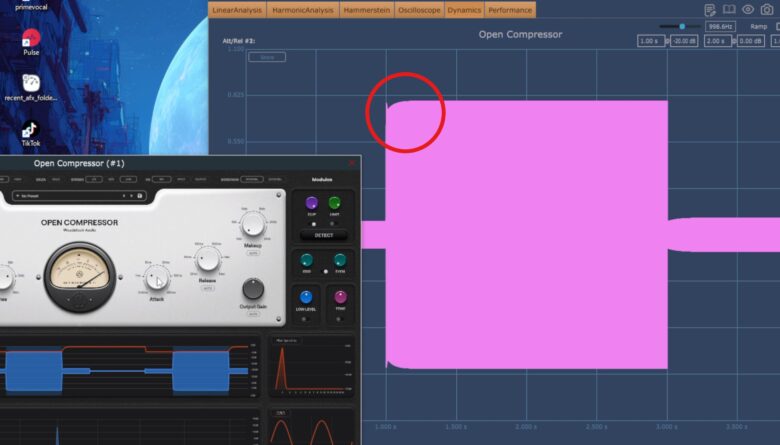The image size is (780, 445).
Task: Click the camera snapshot icon
Action: coord(767,9)
